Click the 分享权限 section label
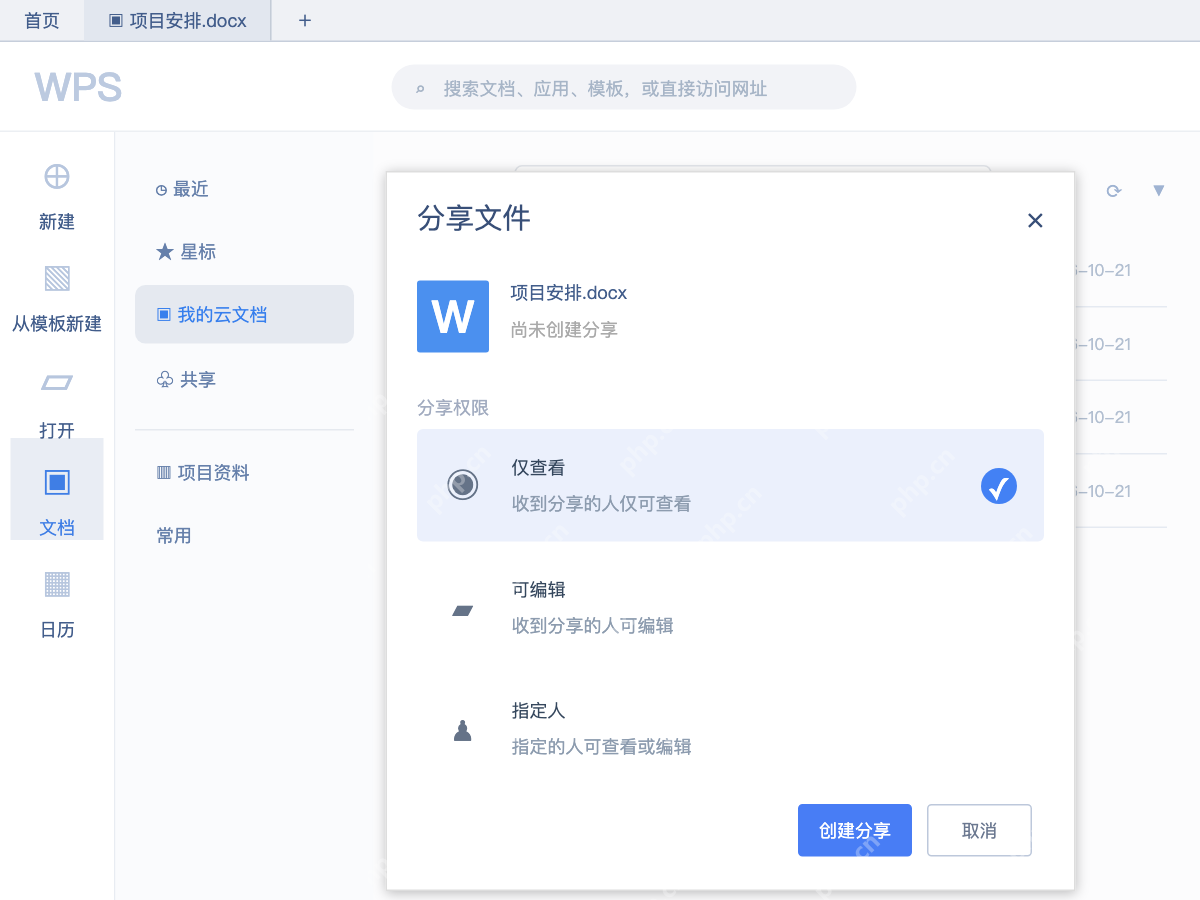Screen dimensions: 1200x900 click(x=453, y=408)
